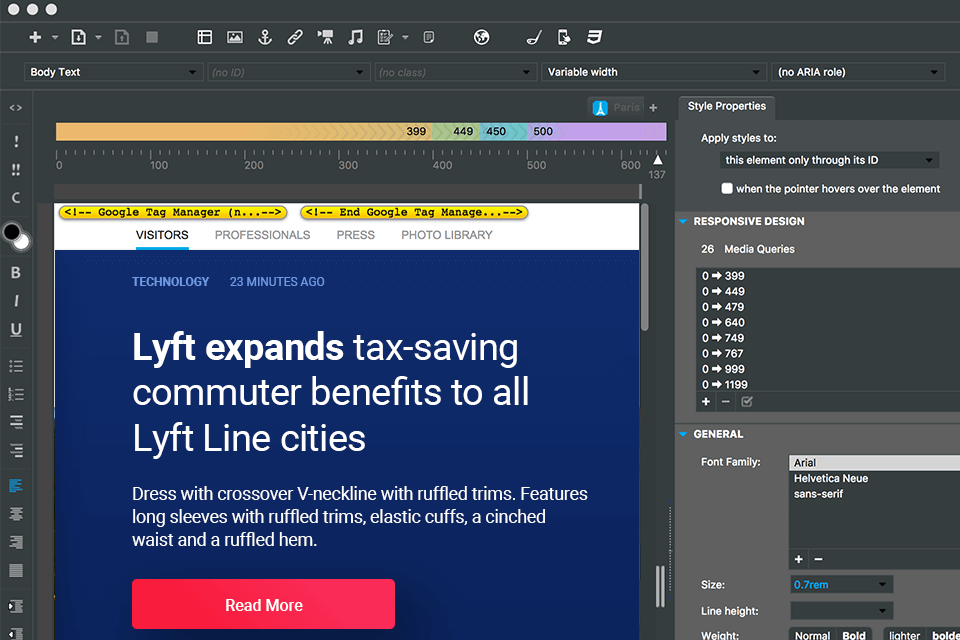Screen dimensions: 960x640
Task: Click the small note page icon
Action: click(x=429, y=37)
